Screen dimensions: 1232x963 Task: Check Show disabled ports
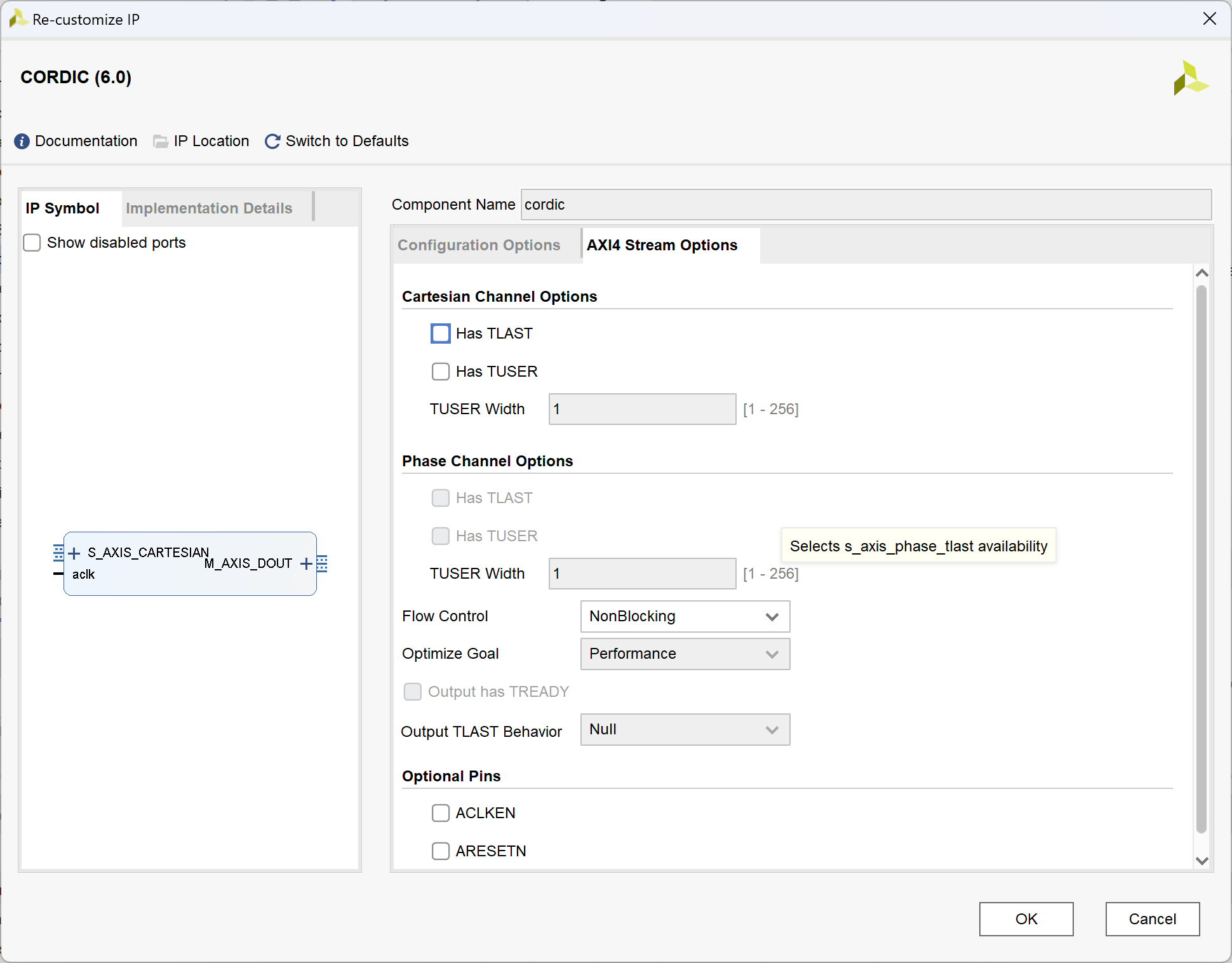[x=32, y=243]
